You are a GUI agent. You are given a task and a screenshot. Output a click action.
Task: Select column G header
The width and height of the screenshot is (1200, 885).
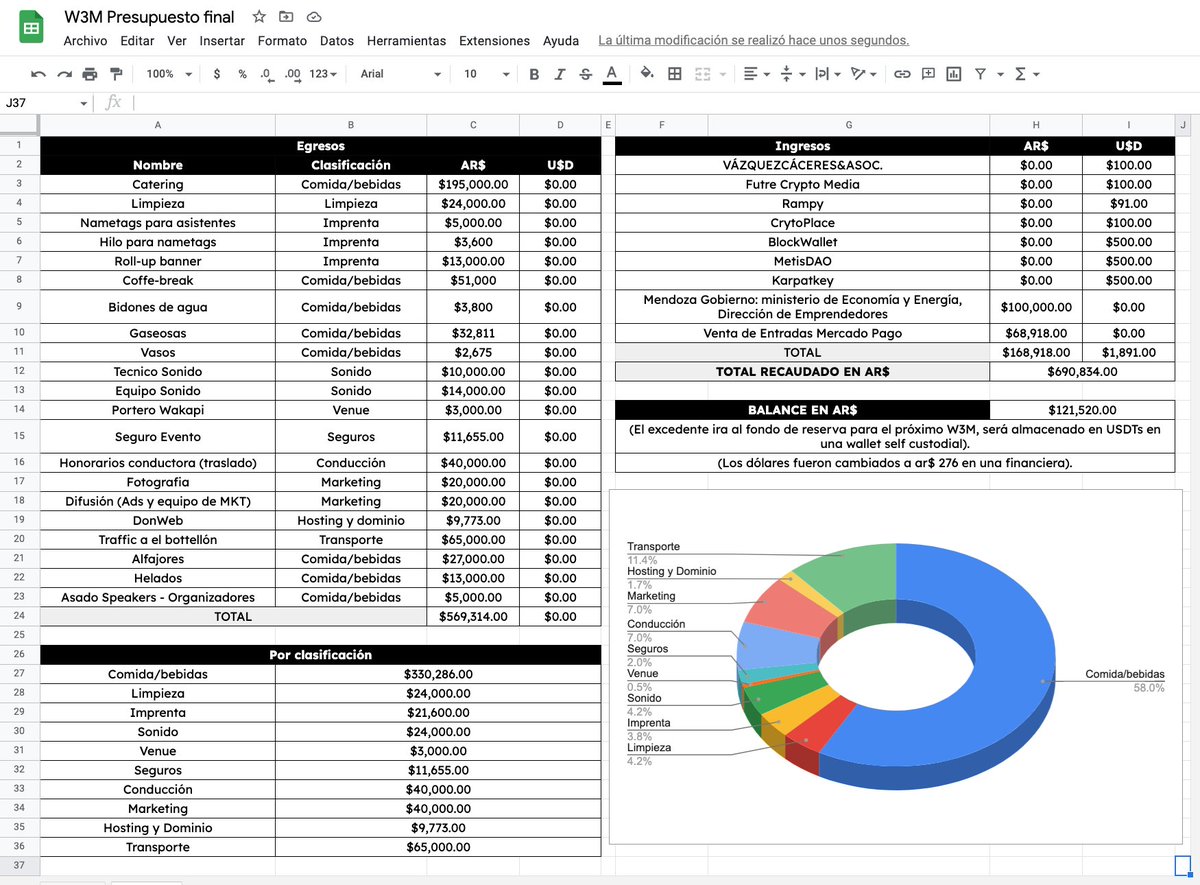point(849,125)
